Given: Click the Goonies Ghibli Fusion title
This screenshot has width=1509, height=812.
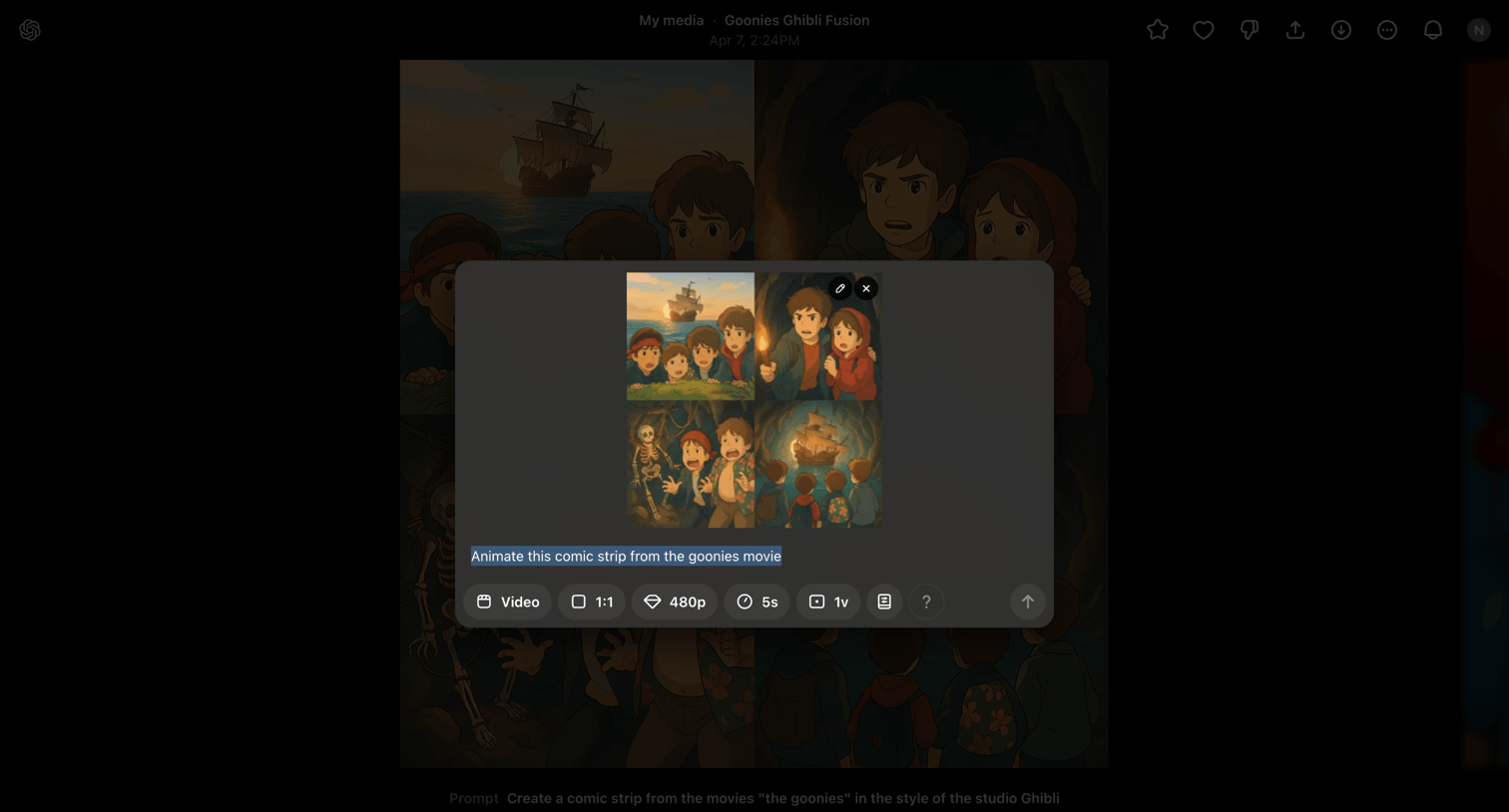Looking at the screenshot, I should coord(796,20).
